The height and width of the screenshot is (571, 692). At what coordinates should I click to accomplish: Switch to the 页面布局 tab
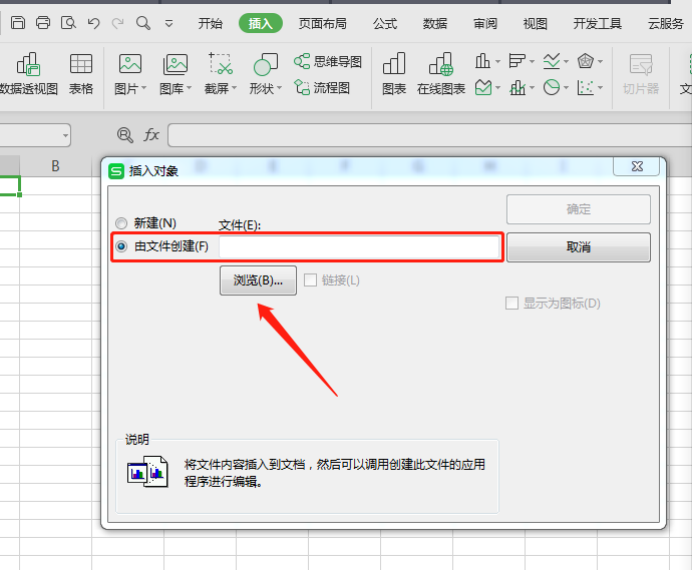pos(322,23)
